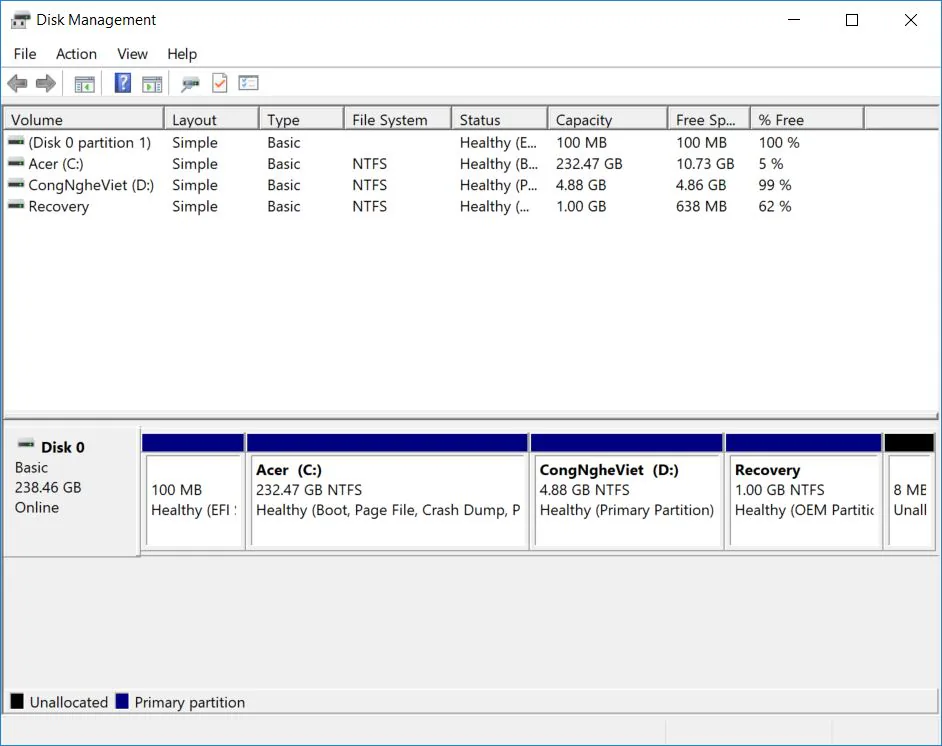Sort by the Volume column header
The width and height of the screenshot is (942, 746).
click(x=84, y=120)
